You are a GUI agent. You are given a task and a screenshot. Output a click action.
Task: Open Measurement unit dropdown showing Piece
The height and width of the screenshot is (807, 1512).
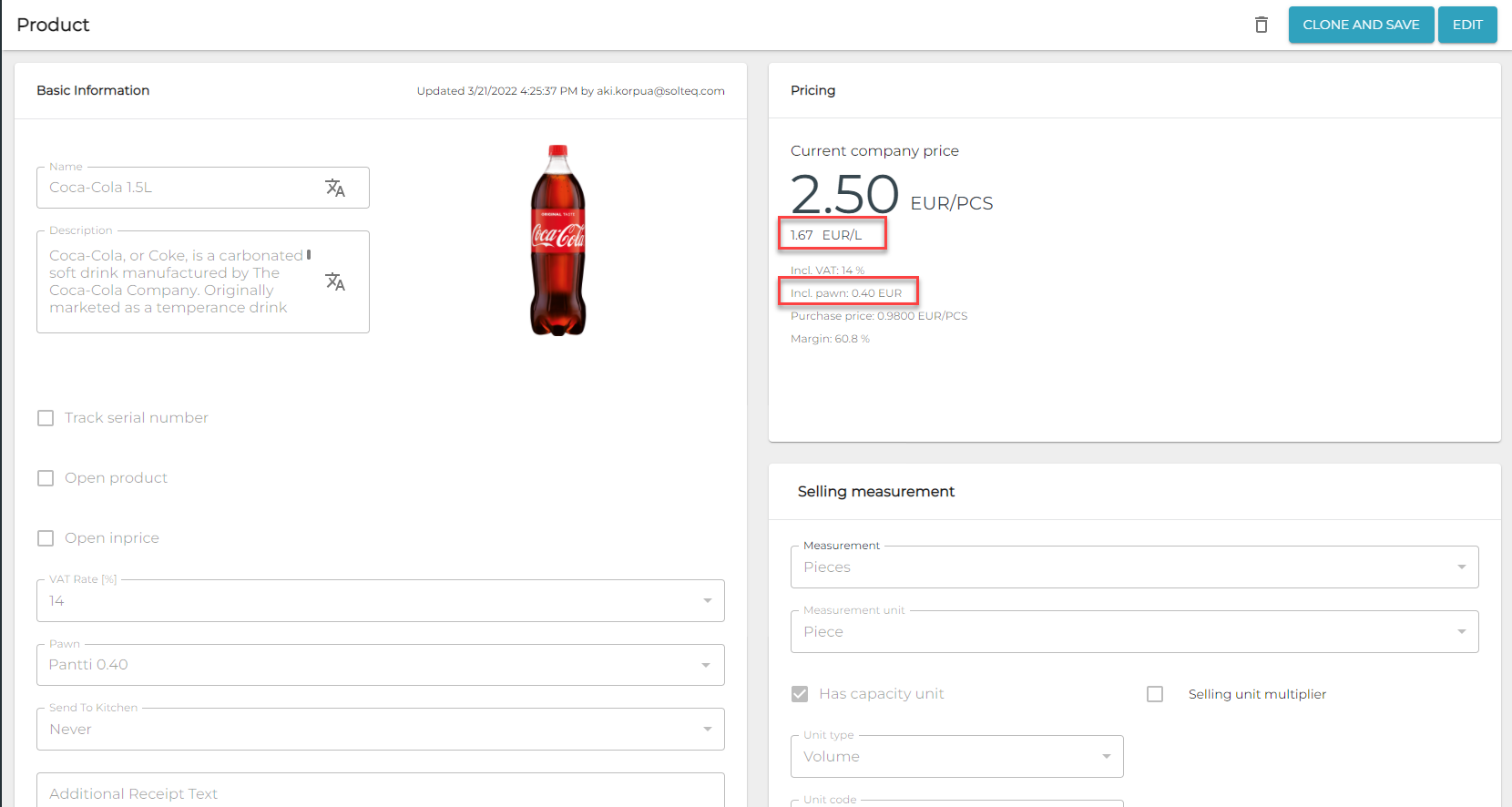click(x=1134, y=632)
